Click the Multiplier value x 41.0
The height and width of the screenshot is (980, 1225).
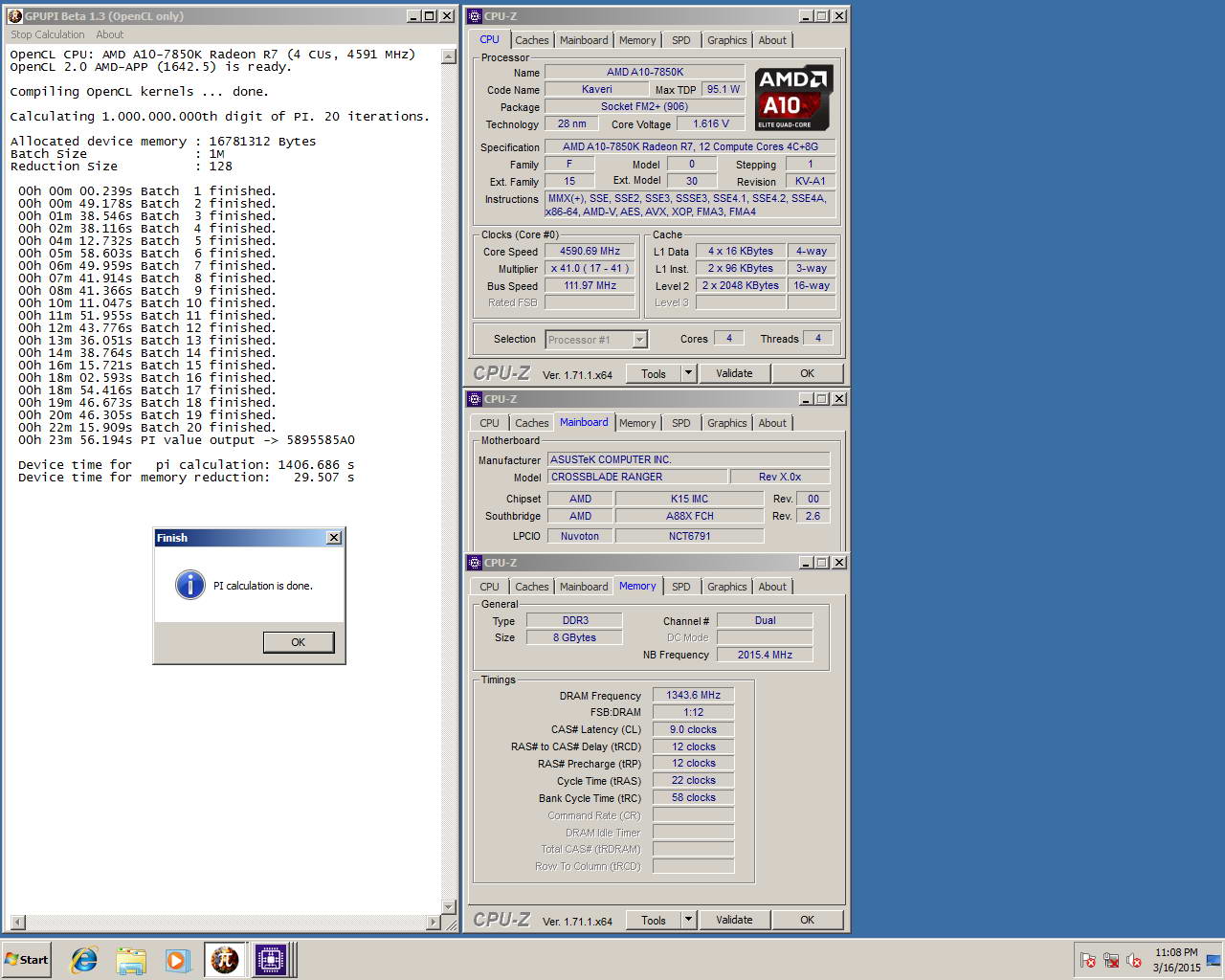click(x=590, y=268)
